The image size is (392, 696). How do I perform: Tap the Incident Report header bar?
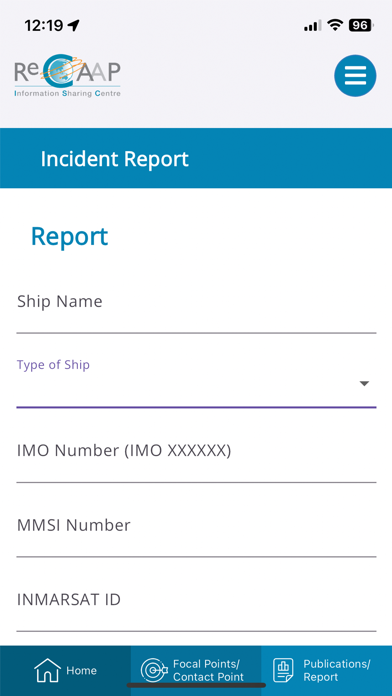pos(196,158)
